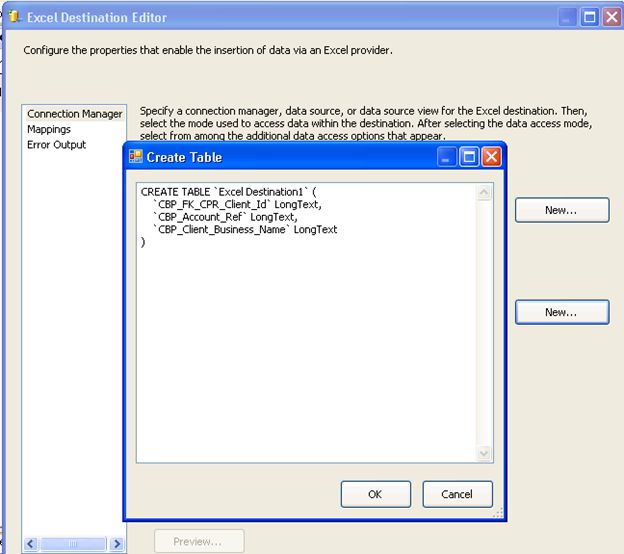Cancel the Create Table dialog
The width and height of the screenshot is (624, 554).
457,494
